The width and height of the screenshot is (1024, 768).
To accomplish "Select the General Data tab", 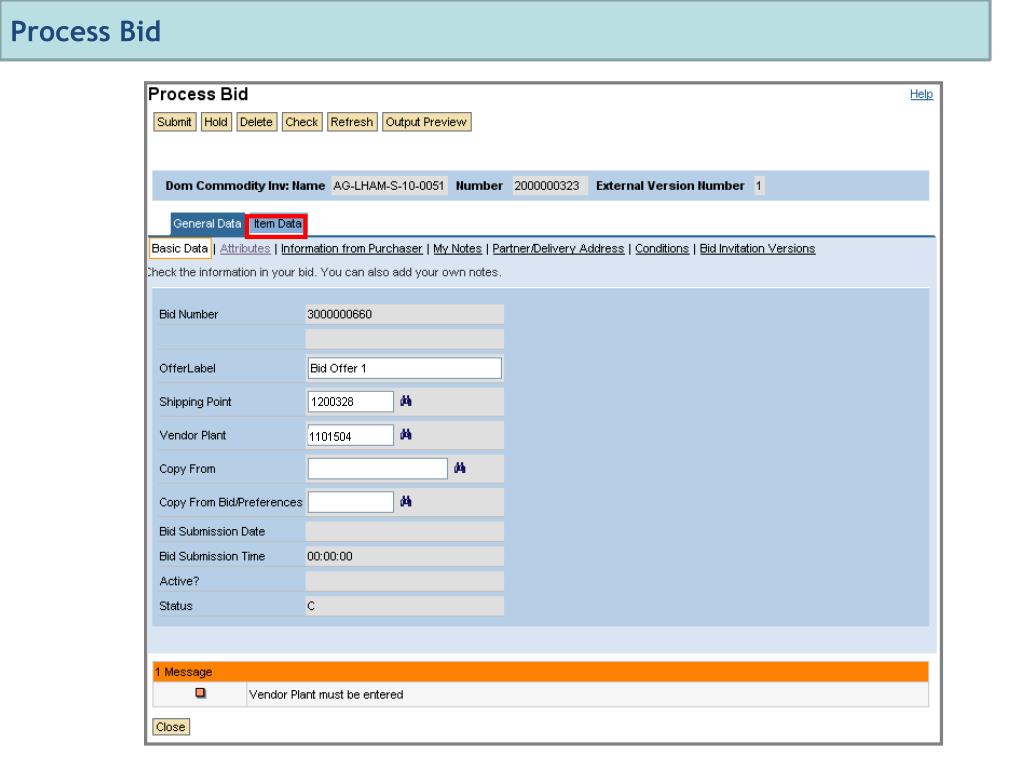I will 207,226.
